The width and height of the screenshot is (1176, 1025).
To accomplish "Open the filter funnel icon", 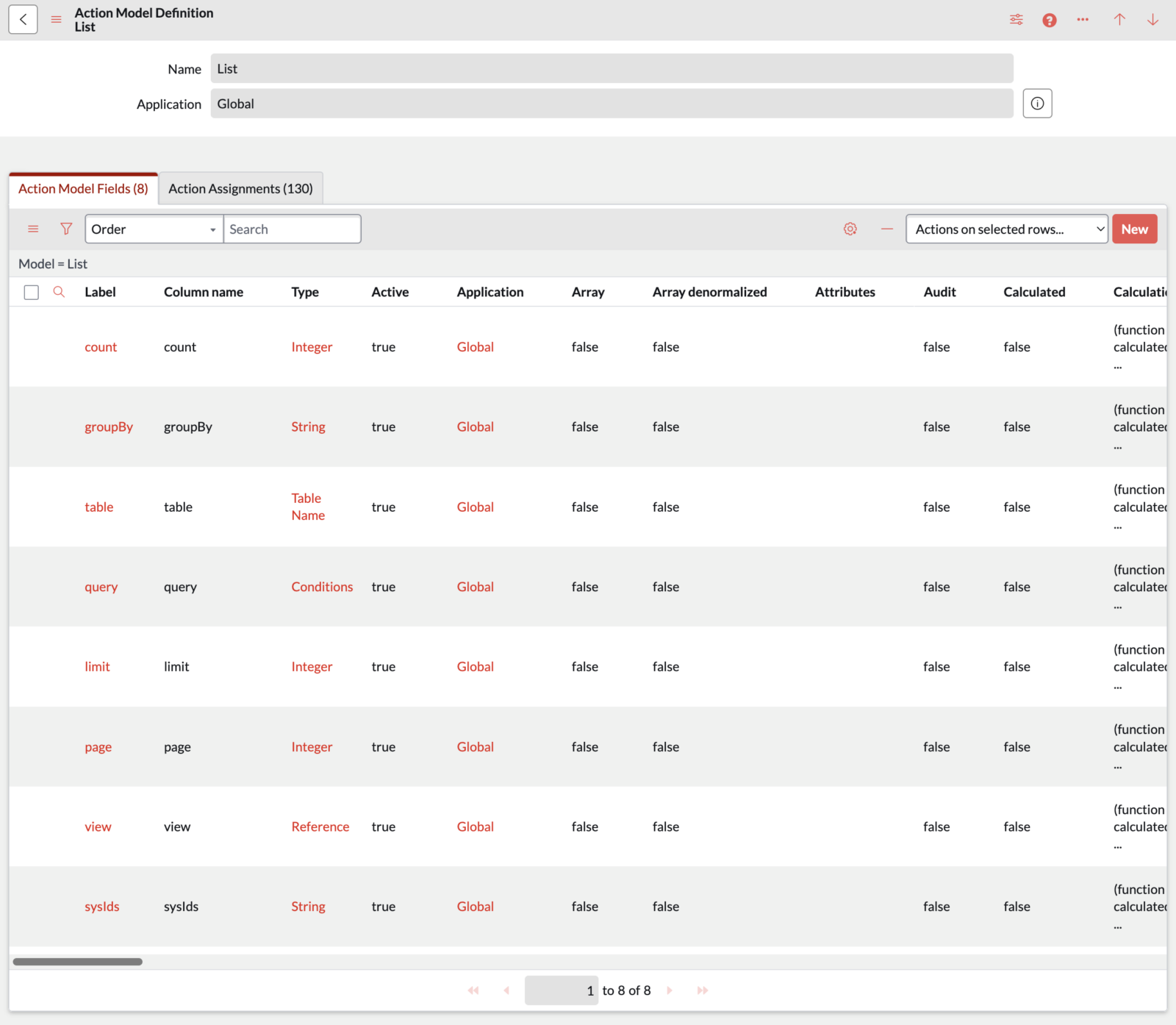I will click(x=66, y=229).
